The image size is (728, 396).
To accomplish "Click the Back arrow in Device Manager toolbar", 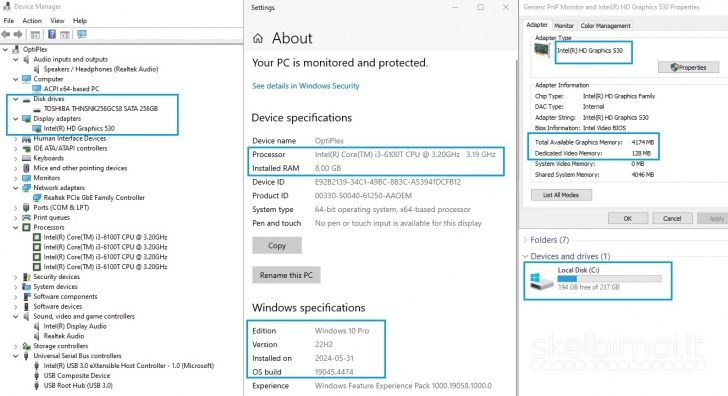I will click(6, 34).
